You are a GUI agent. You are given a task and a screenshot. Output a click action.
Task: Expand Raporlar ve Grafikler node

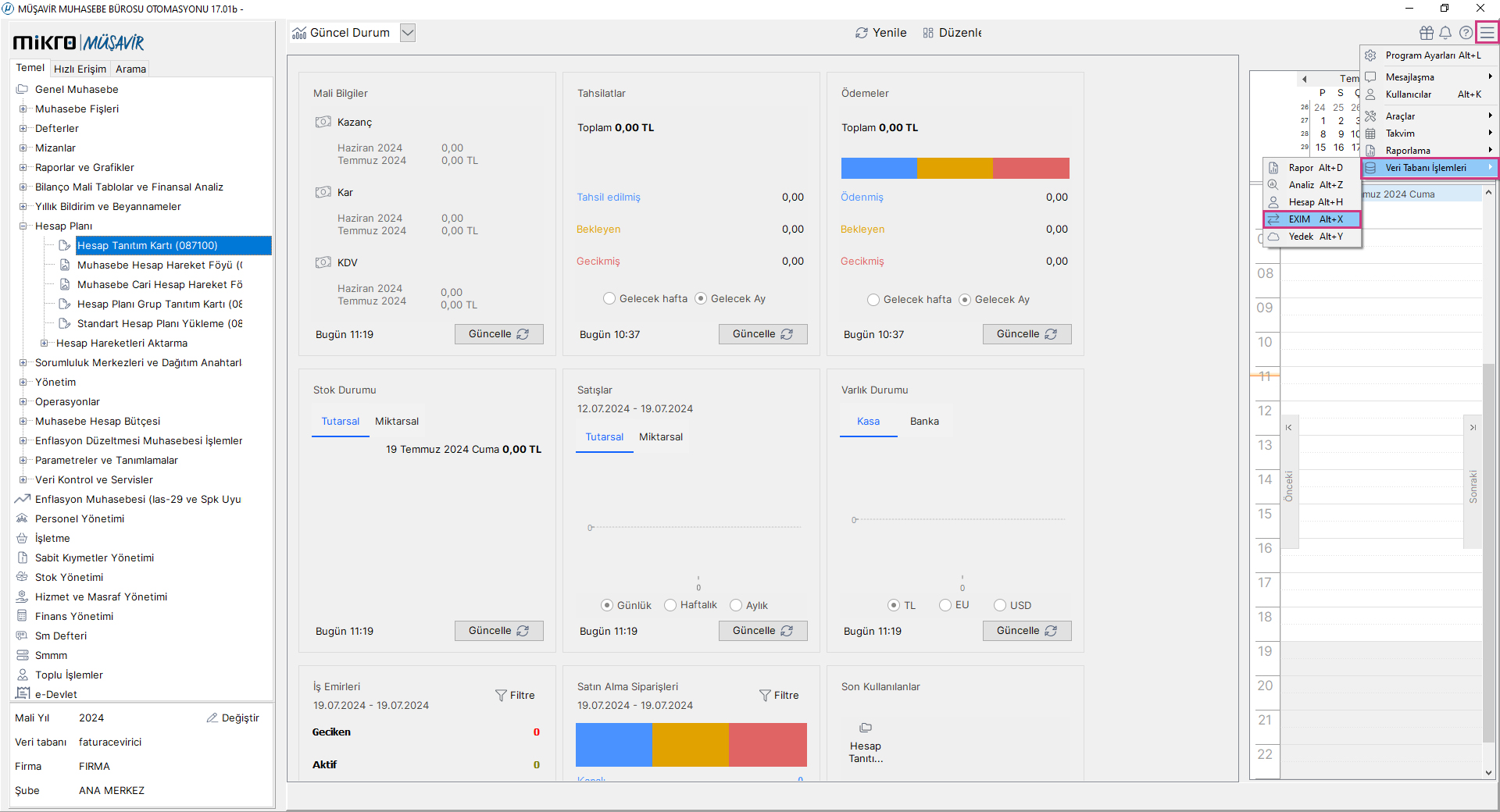[23, 167]
